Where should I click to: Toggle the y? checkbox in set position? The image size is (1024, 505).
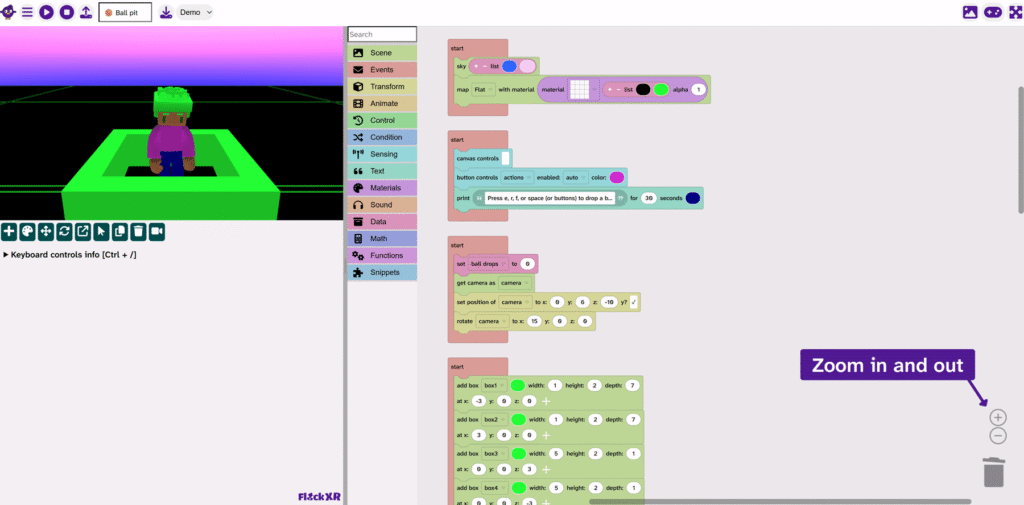[634, 302]
